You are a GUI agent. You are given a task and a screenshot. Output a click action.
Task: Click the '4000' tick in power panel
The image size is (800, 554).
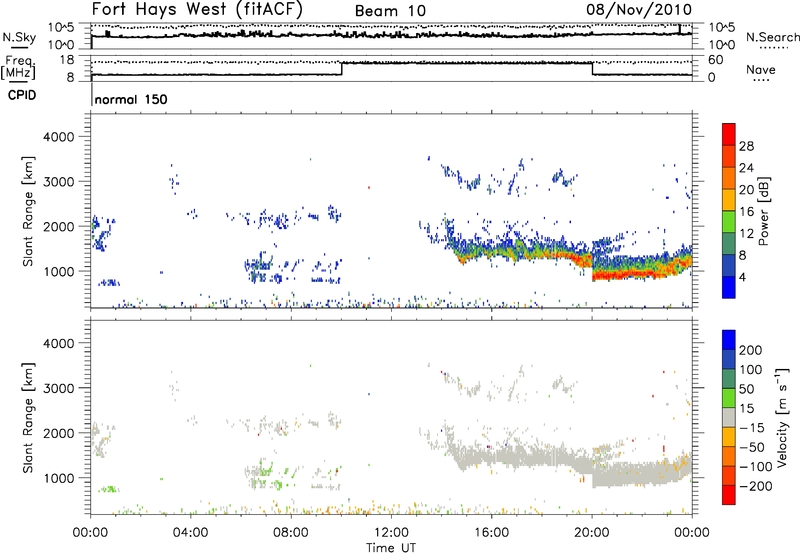pyautogui.click(x=59, y=137)
